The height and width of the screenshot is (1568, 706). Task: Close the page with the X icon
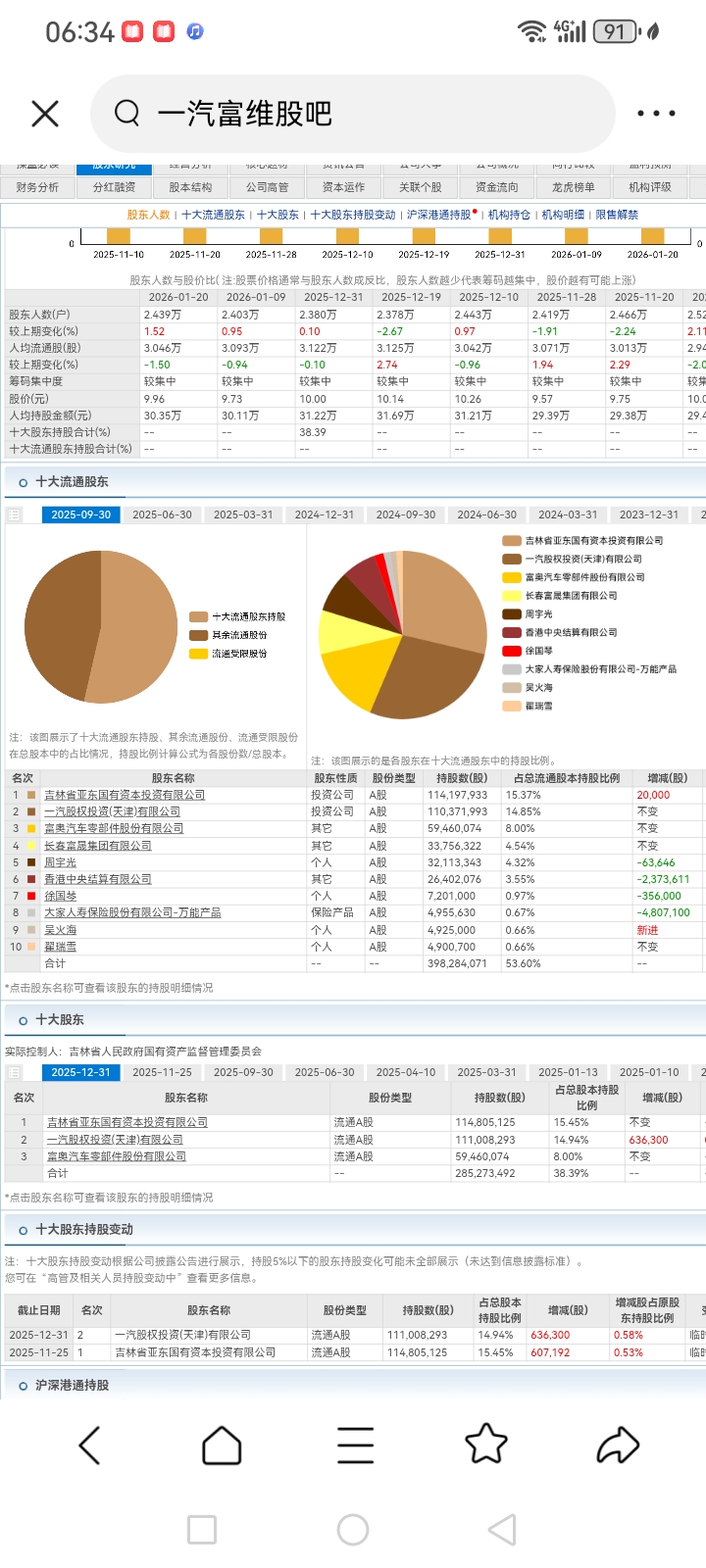pyautogui.click(x=45, y=114)
